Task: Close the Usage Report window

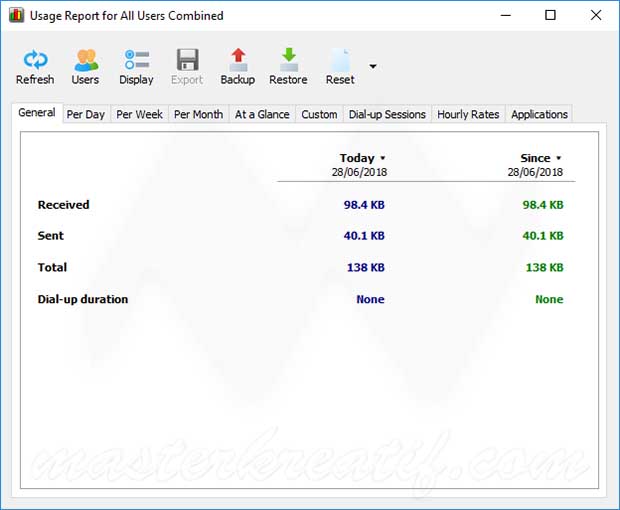Action: point(596,15)
